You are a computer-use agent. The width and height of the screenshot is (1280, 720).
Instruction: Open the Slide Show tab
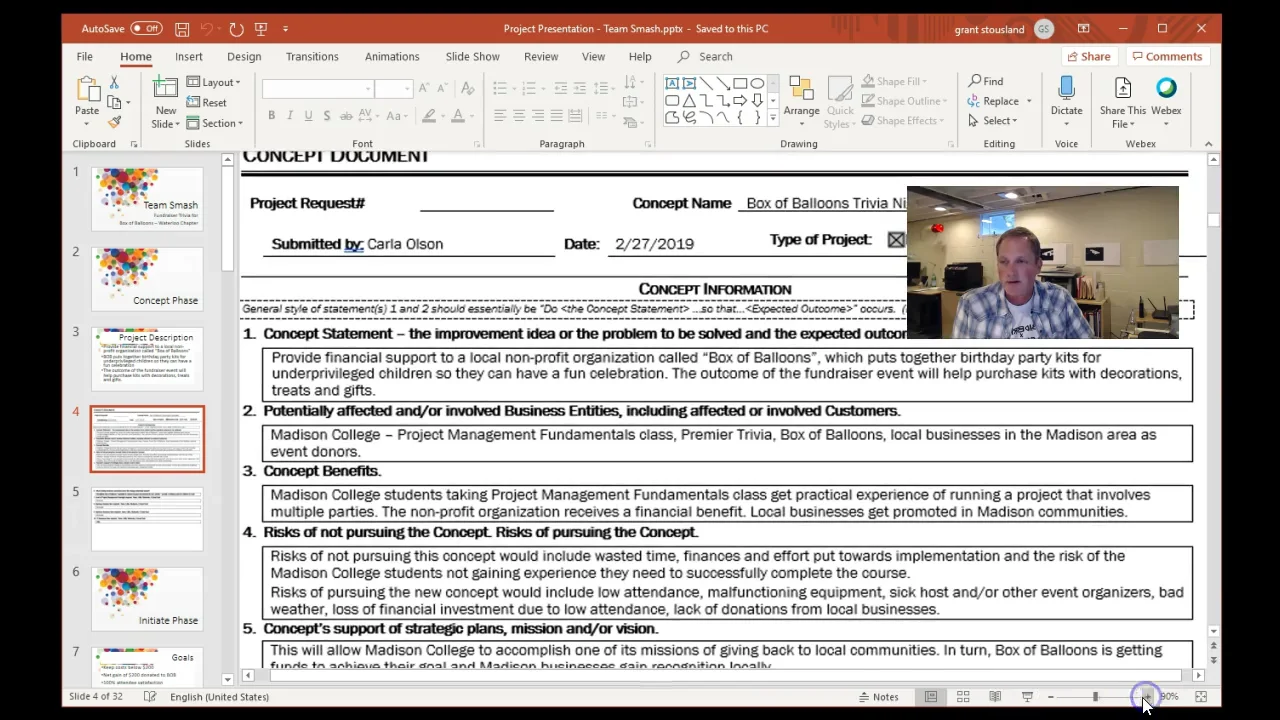[x=472, y=57]
